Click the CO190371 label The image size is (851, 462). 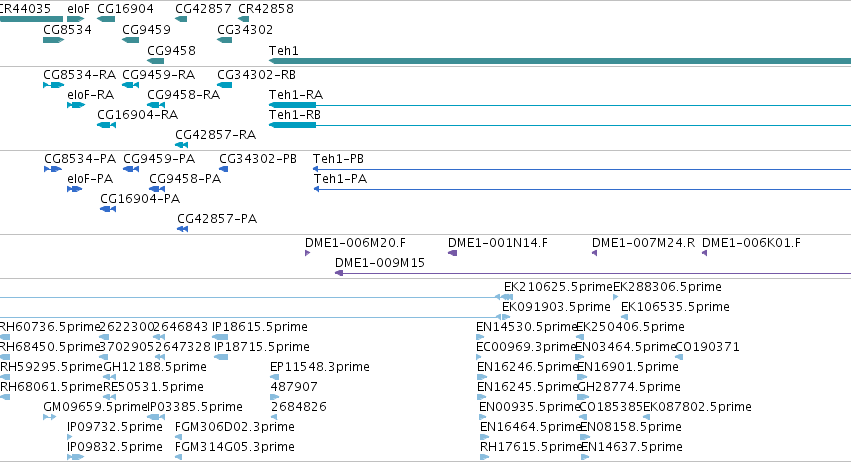point(707,347)
